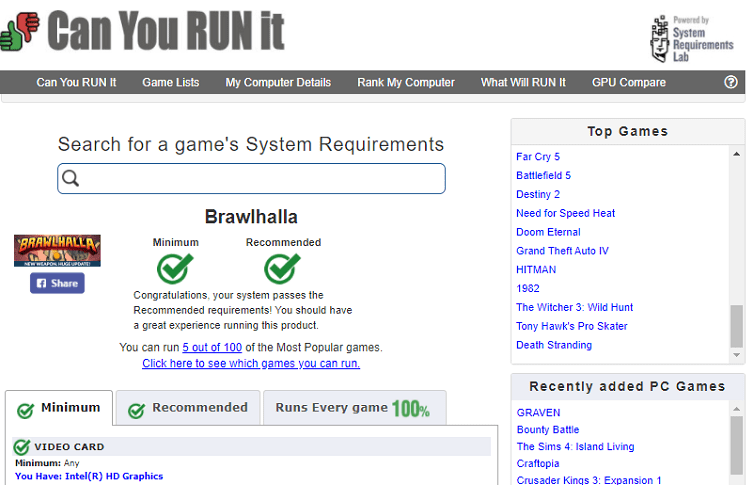Viewport: 749px width, 485px height.
Task: Open Need for Speed Heat link
Action: tap(566, 213)
